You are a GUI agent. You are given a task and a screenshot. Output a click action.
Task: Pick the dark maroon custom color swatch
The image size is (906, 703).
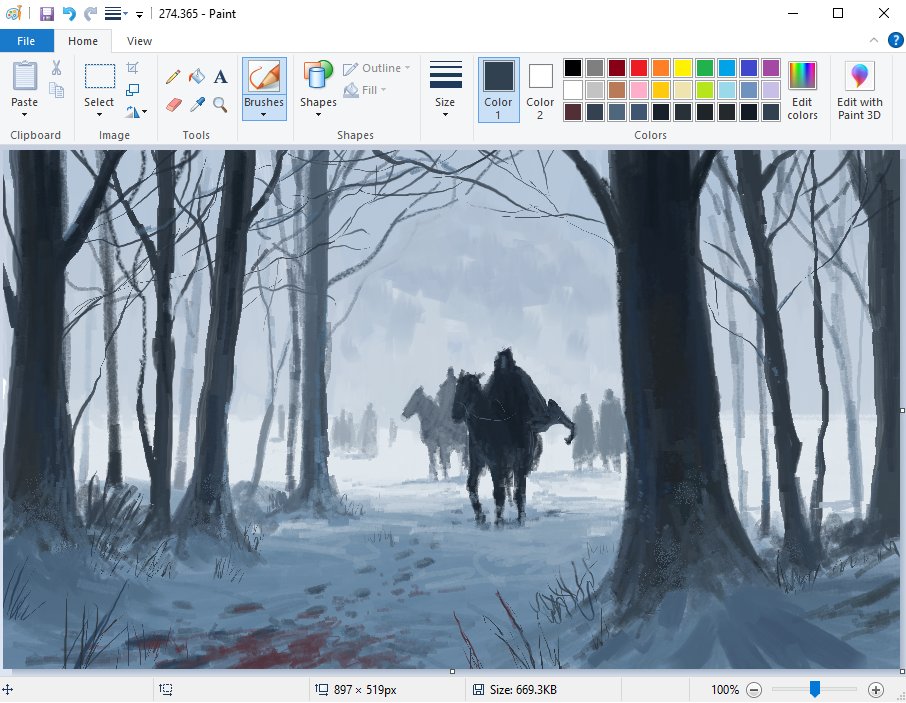coord(573,111)
